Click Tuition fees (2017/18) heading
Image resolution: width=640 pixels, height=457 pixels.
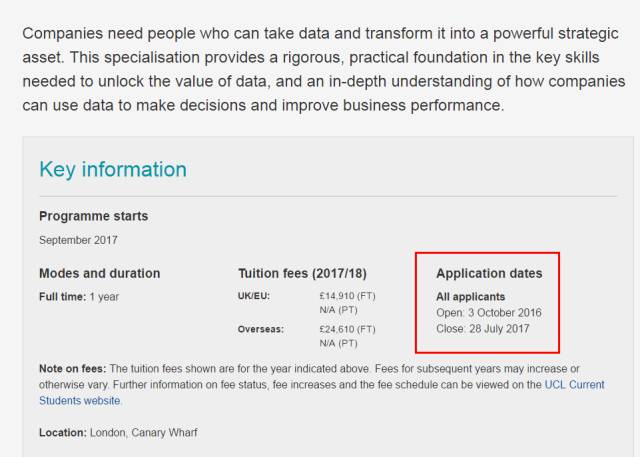coord(302,273)
